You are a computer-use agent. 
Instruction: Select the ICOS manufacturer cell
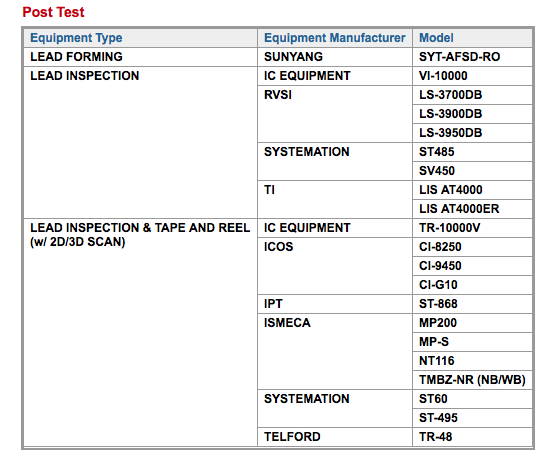(335, 266)
